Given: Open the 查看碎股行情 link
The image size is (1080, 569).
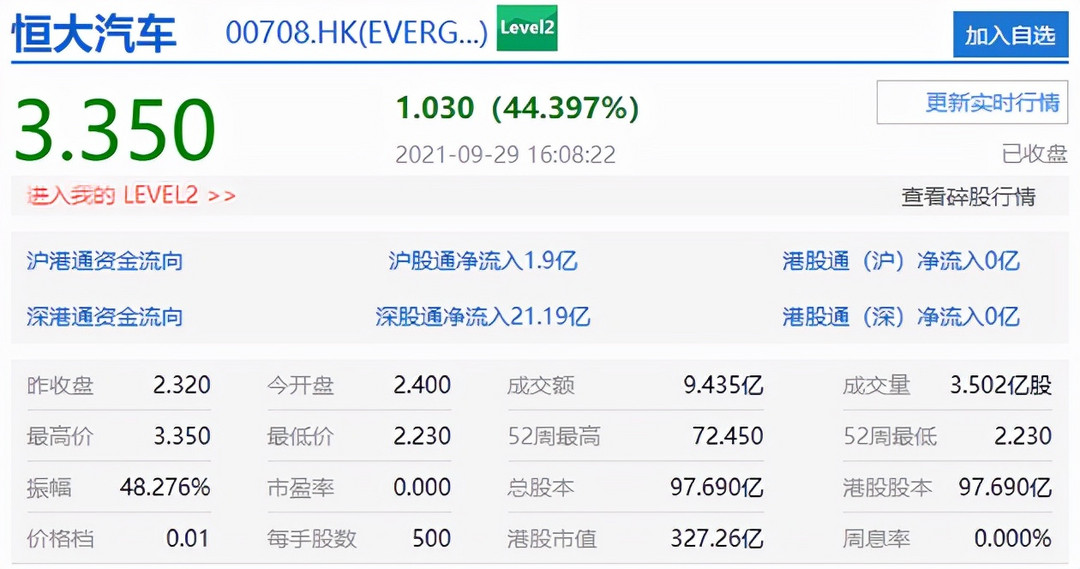Looking at the screenshot, I should pyautogui.click(x=968, y=197).
